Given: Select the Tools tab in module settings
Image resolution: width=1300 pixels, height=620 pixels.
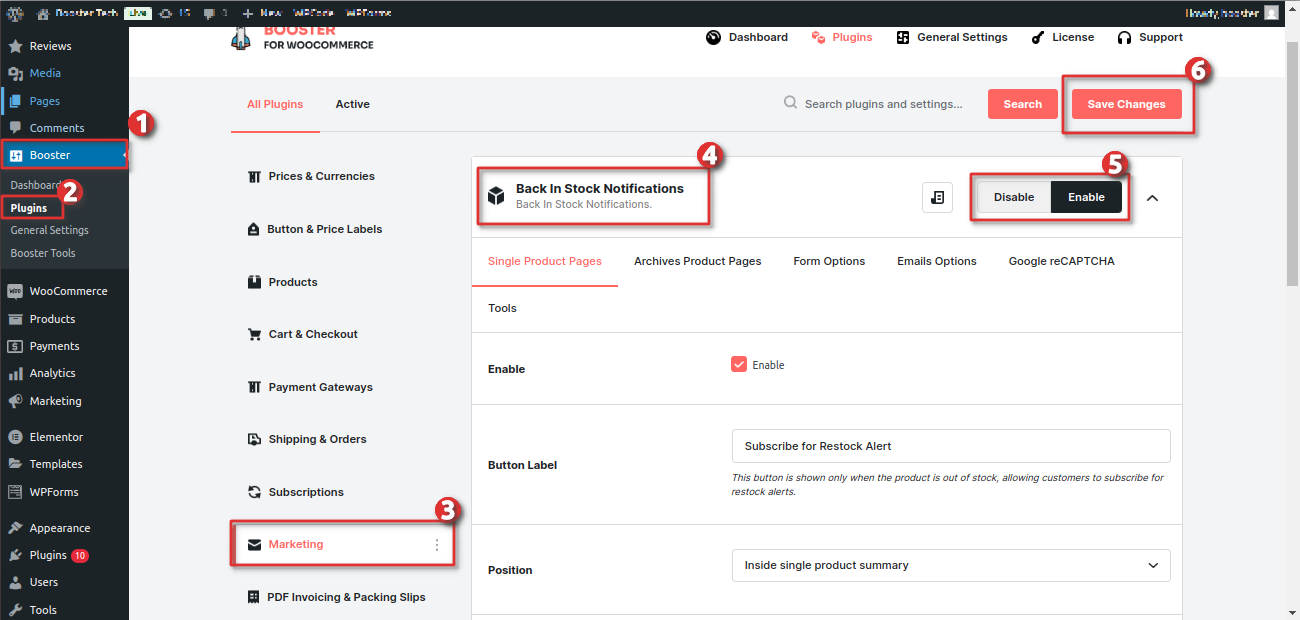Looking at the screenshot, I should pyautogui.click(x=502, y=308).
